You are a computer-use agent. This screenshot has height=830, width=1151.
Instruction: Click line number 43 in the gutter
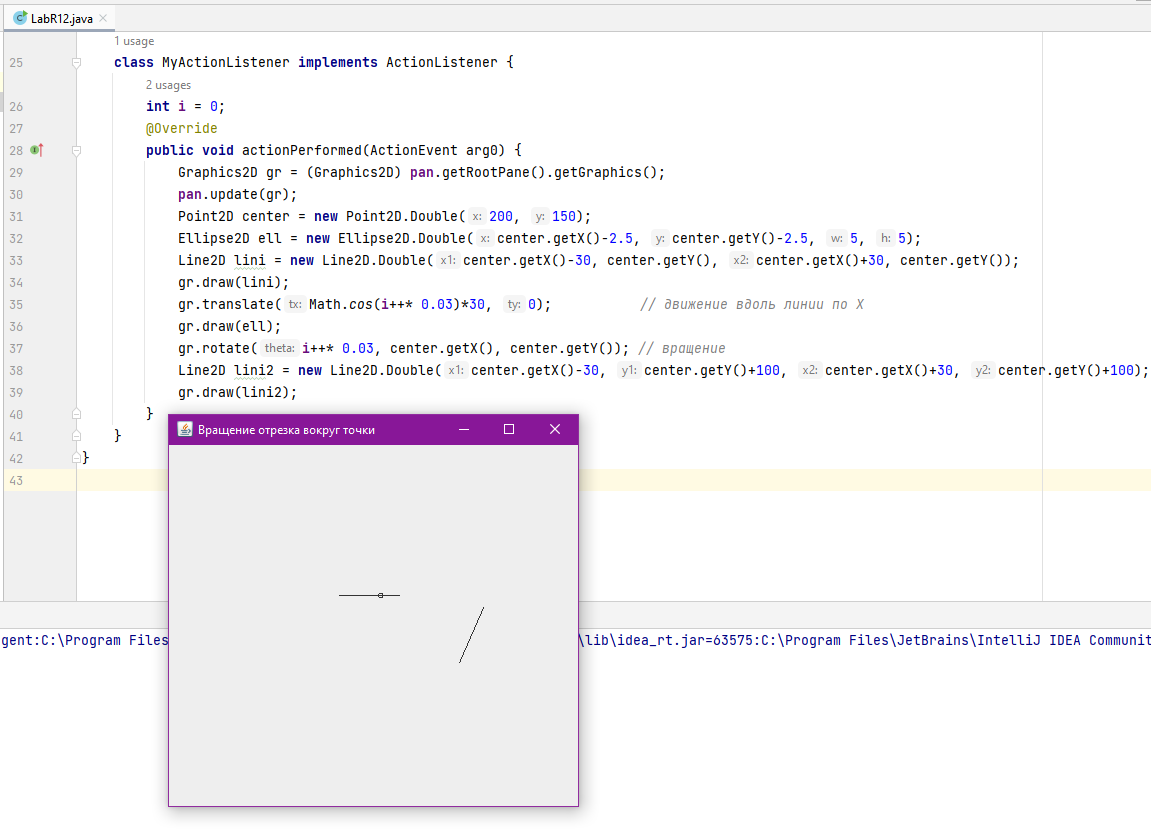pos(16,481)
